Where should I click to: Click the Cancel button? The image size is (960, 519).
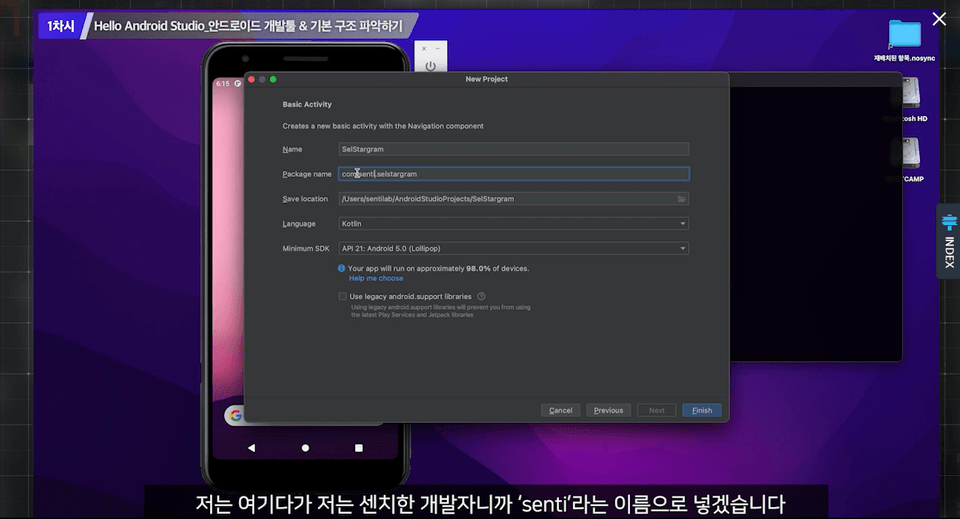[x=560, y=410]
